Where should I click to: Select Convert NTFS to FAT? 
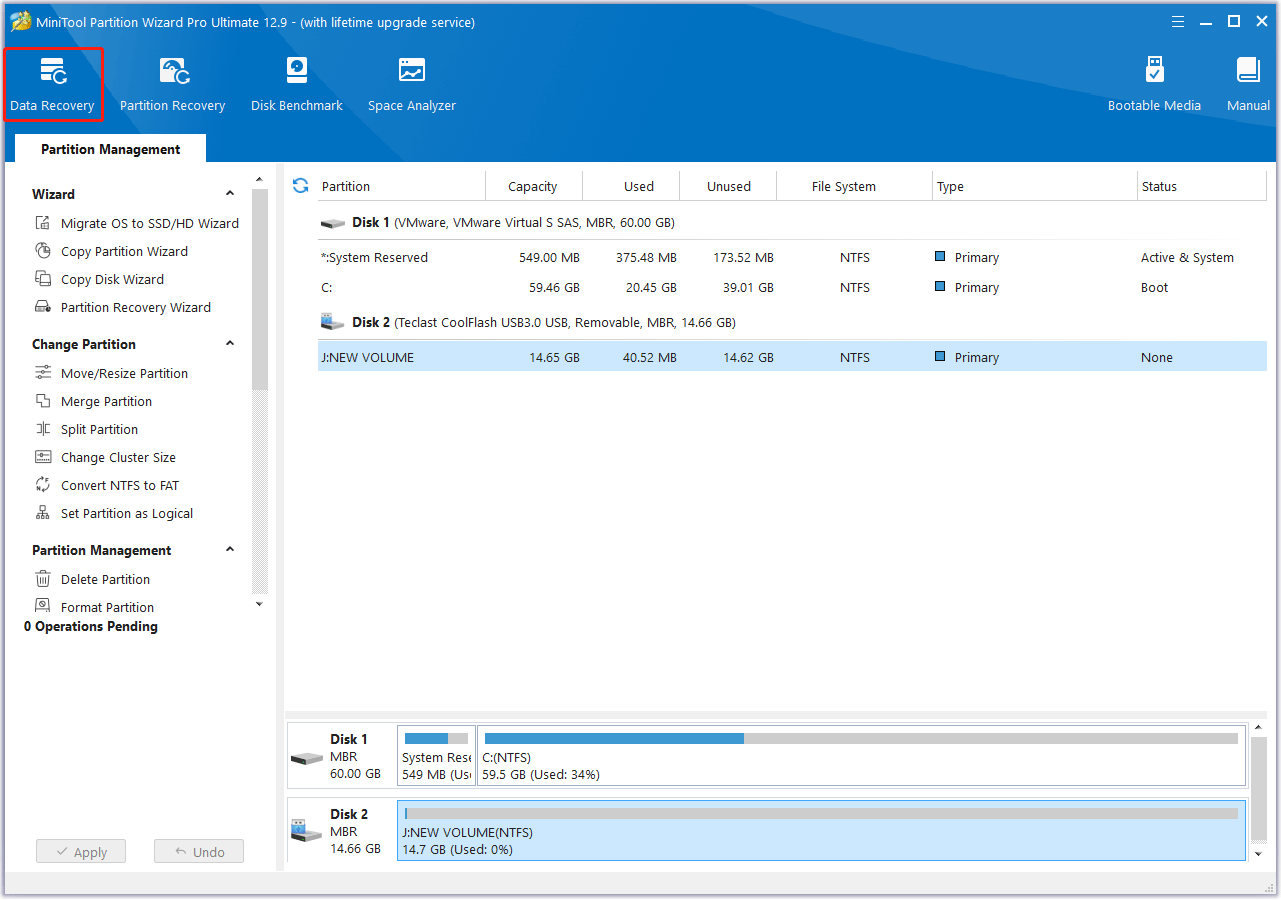[107, 485]
